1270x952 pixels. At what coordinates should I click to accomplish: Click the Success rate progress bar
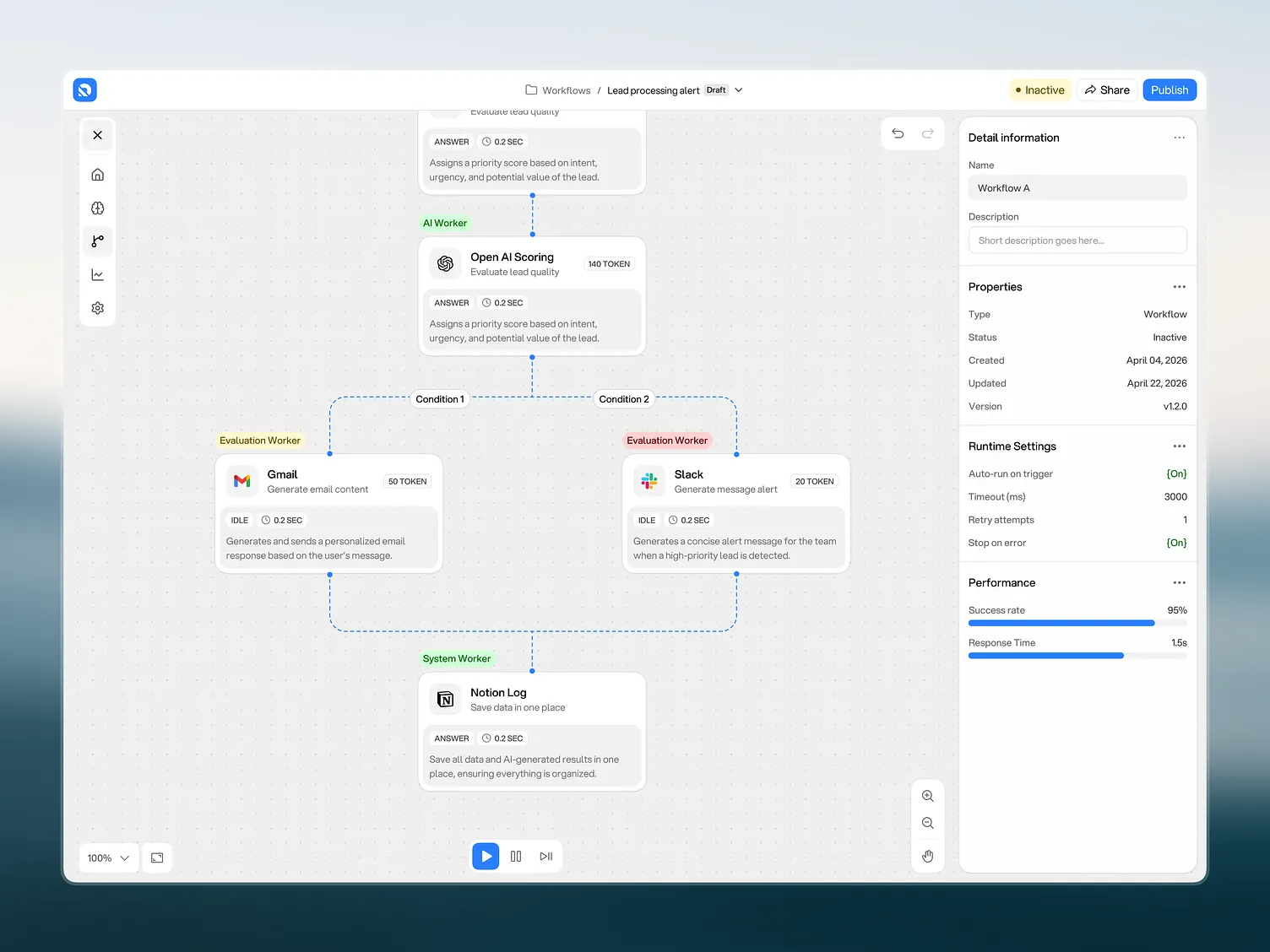(1077, 623)
